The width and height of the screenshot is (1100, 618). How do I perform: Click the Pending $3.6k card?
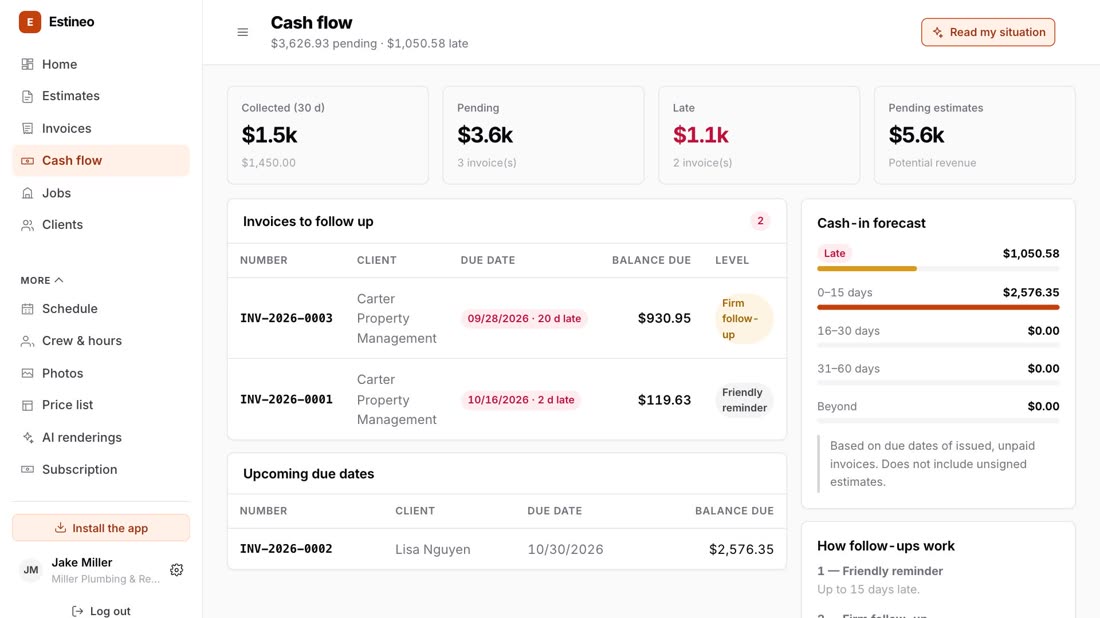(x=543, y=135)
